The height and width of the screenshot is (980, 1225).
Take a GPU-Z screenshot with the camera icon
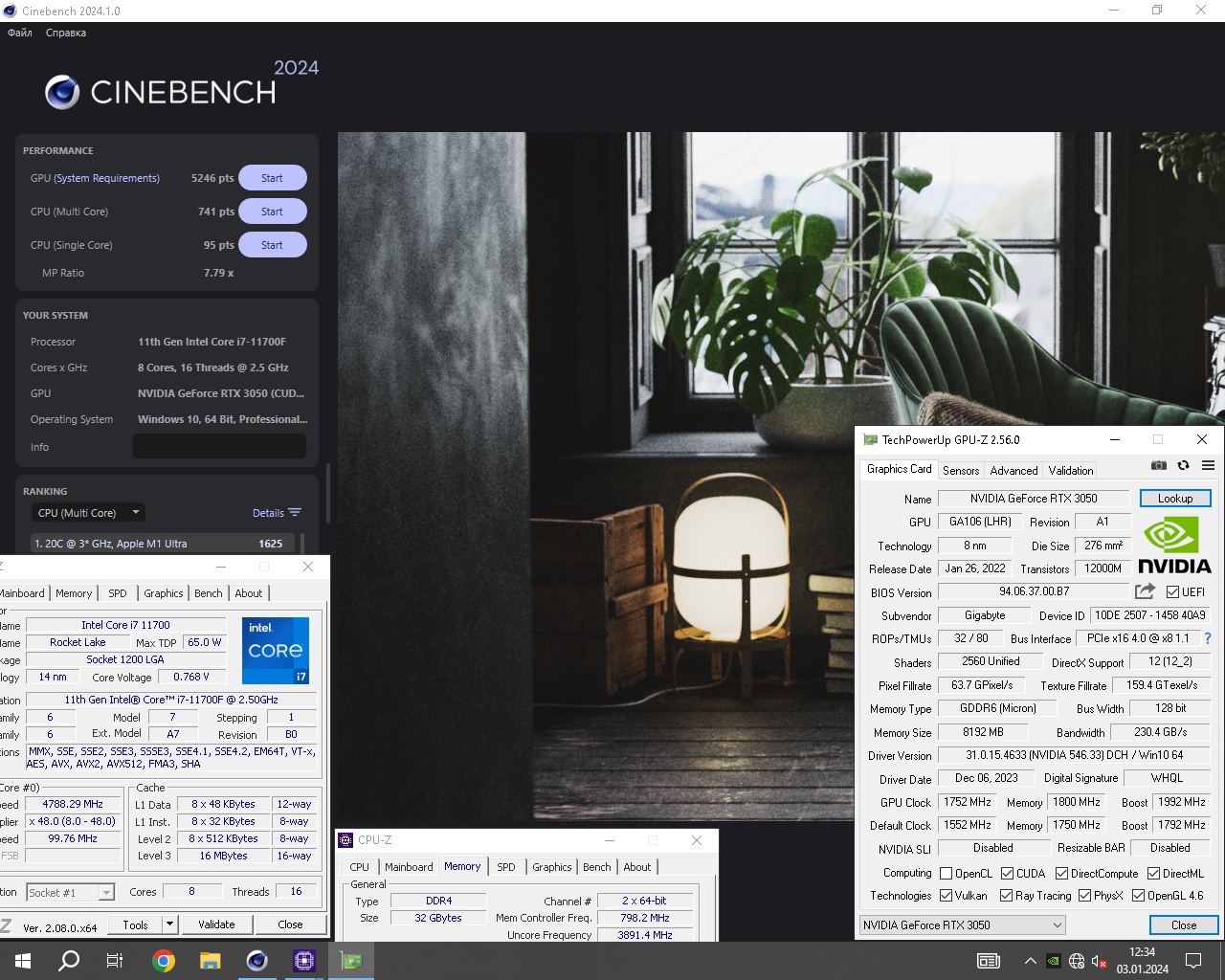click(1159, 465)
